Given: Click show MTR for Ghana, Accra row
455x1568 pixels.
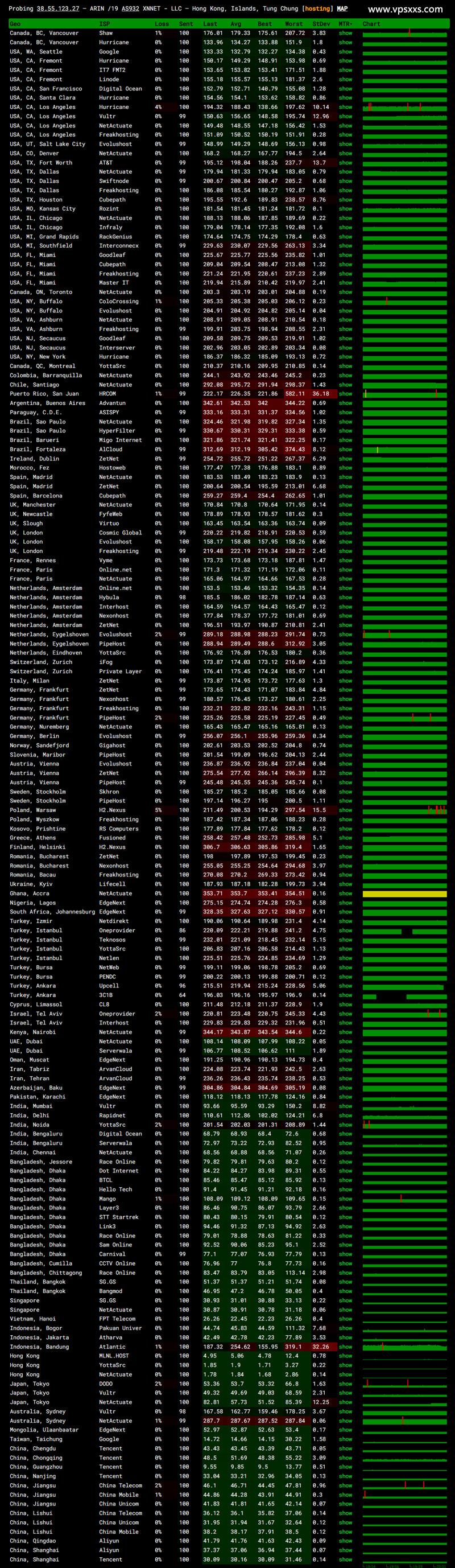Looking at the screenshot, I should 345,894.
